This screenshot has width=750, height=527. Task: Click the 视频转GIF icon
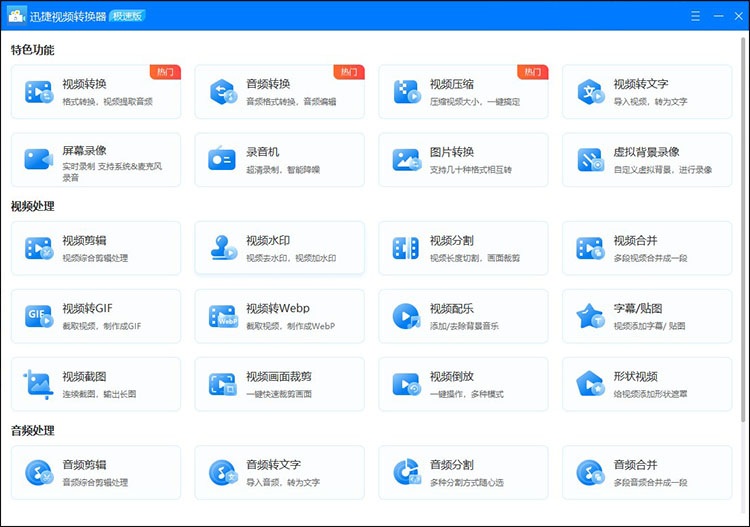tap(39, 316)
